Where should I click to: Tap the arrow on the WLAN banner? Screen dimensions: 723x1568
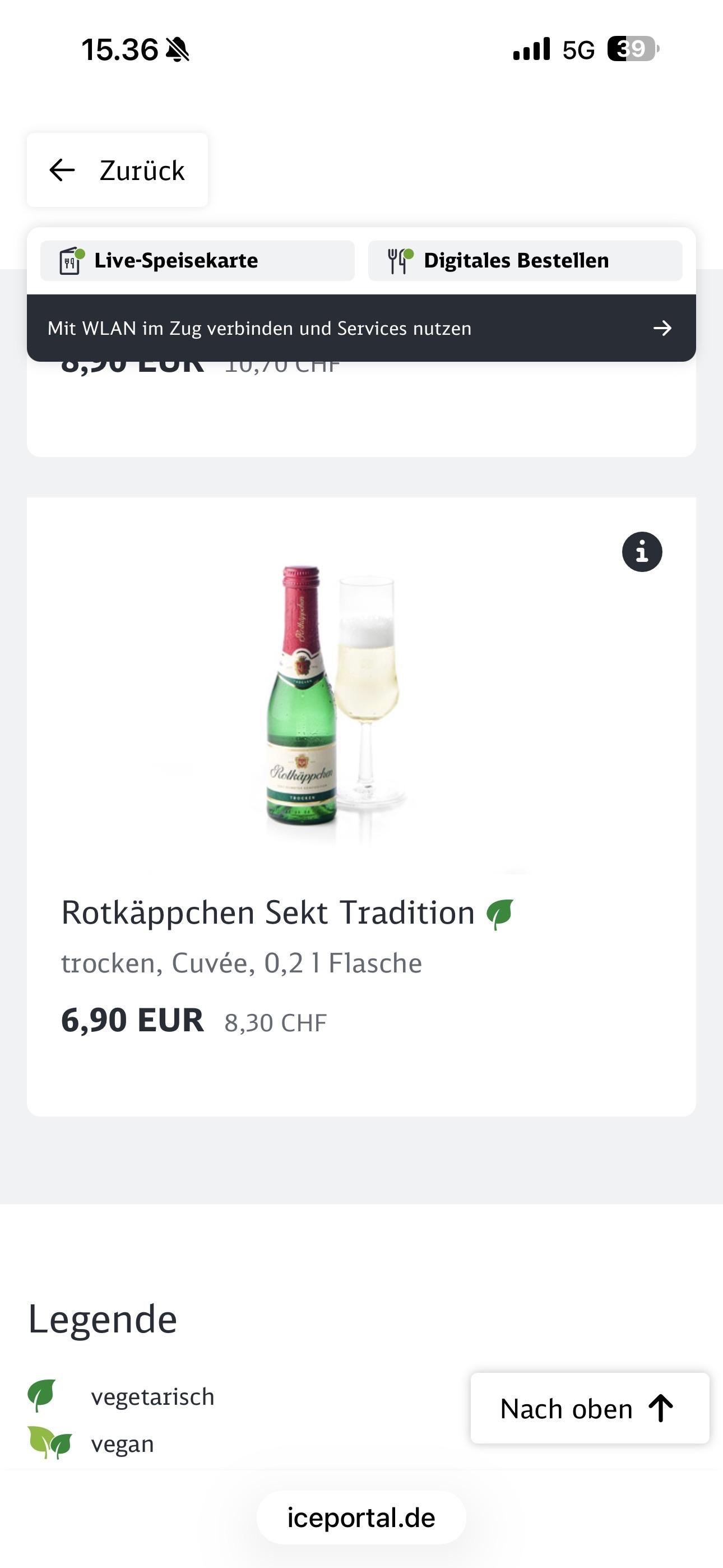[662, 329]
